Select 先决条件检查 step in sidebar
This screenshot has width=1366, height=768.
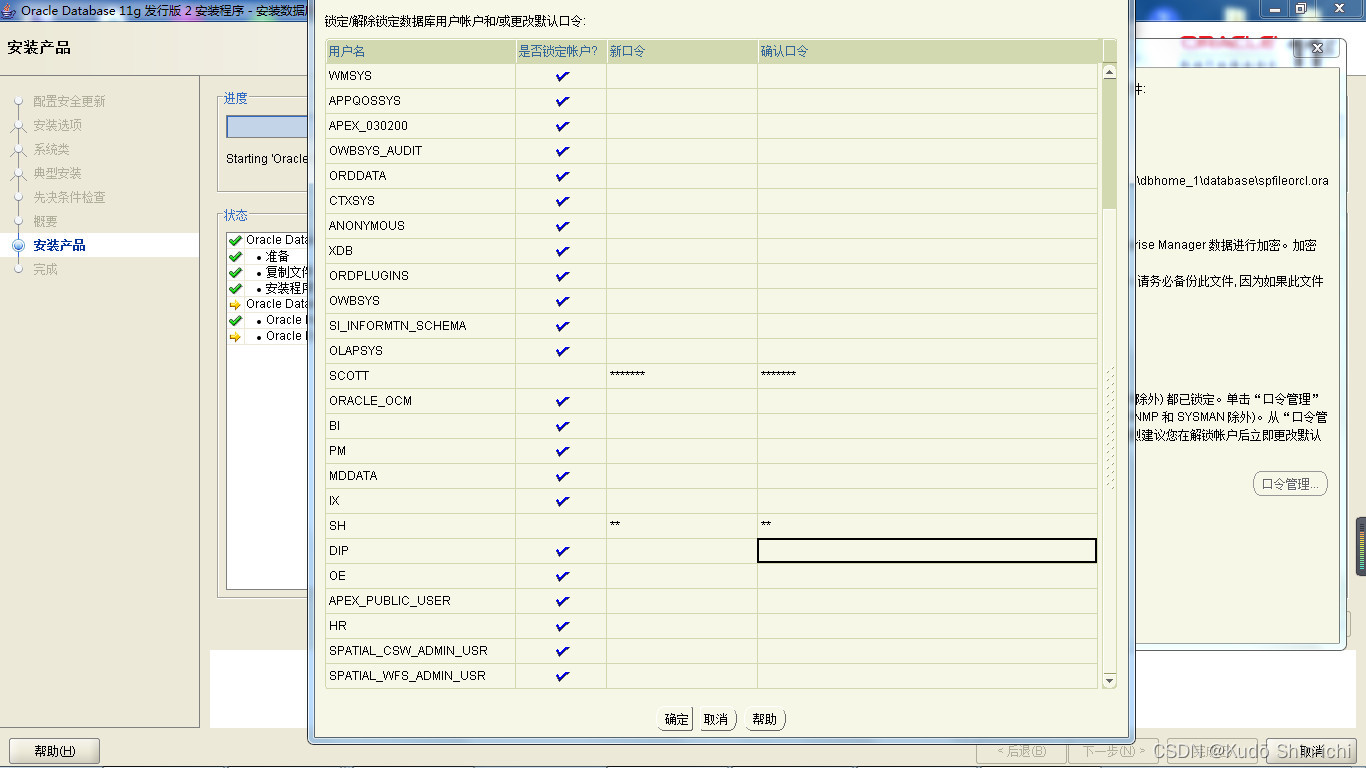pyautogui.click(x=69, y=197)
